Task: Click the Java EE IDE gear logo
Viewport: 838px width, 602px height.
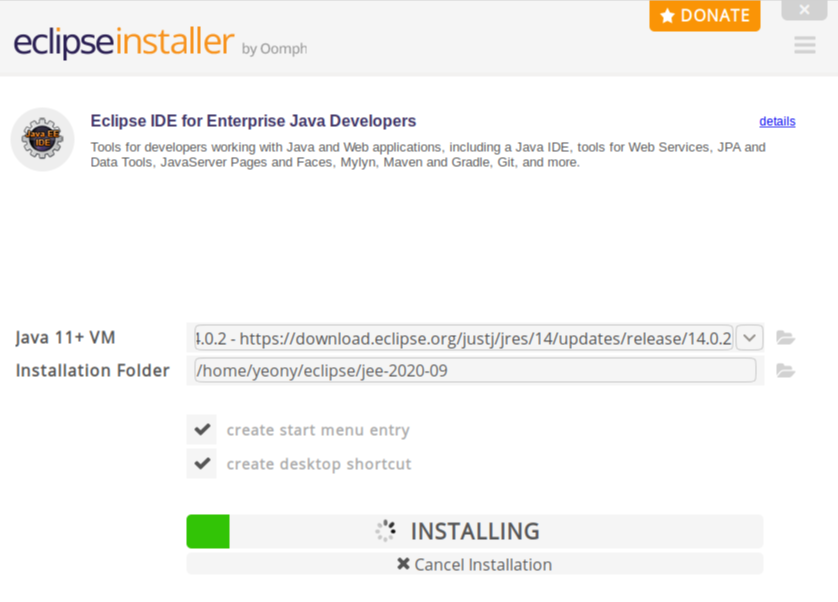Action: coord(42,140)
